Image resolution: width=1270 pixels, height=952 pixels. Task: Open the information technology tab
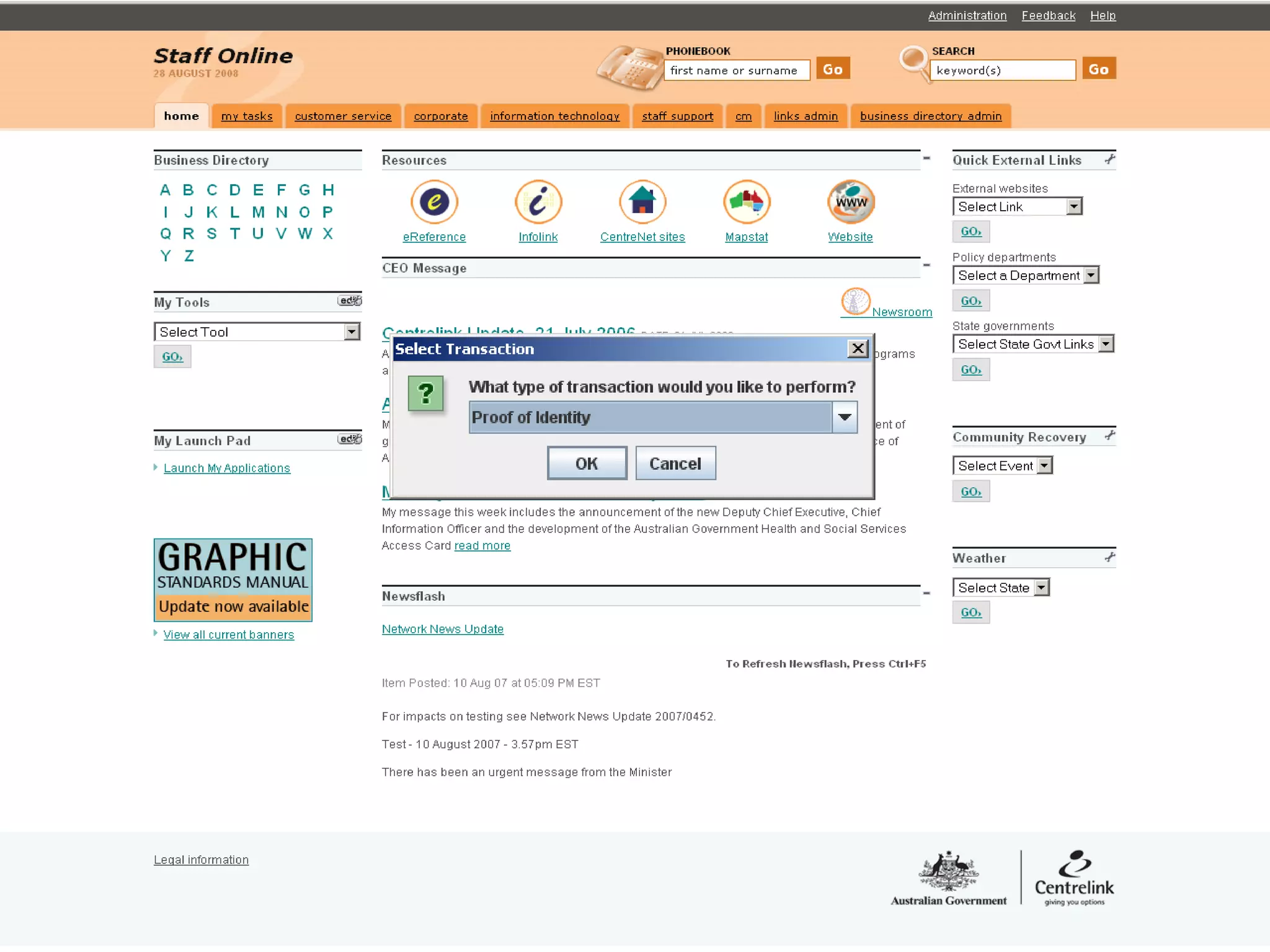tap(554, 116)
